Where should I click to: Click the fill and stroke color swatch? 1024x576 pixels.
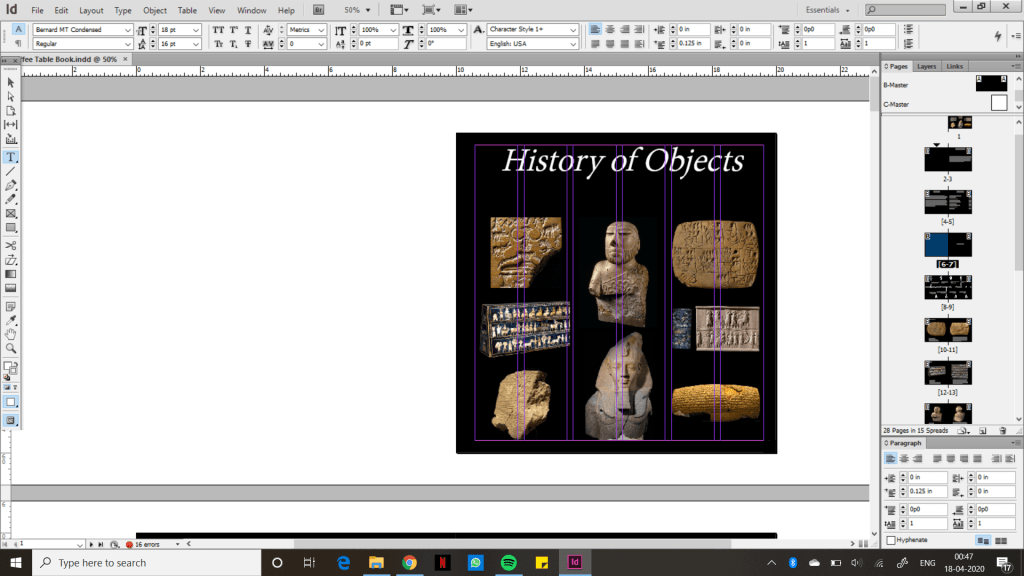coord(11,367)
